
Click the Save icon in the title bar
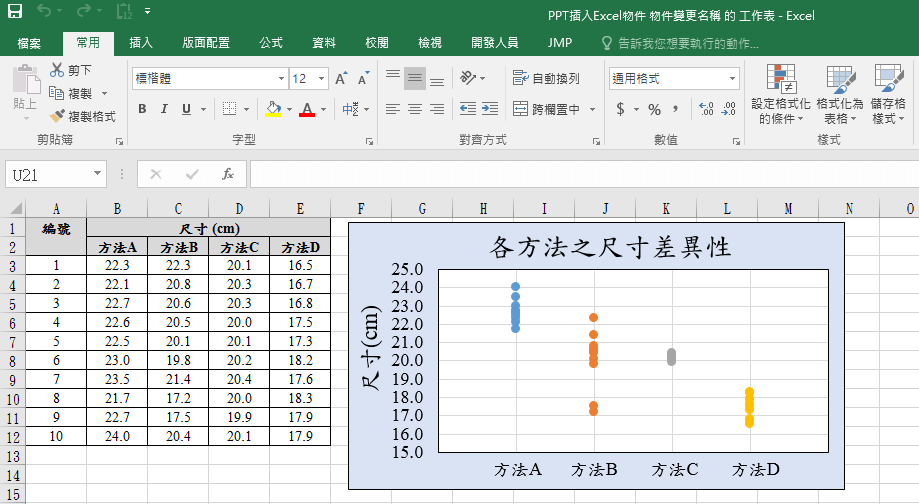15,12
